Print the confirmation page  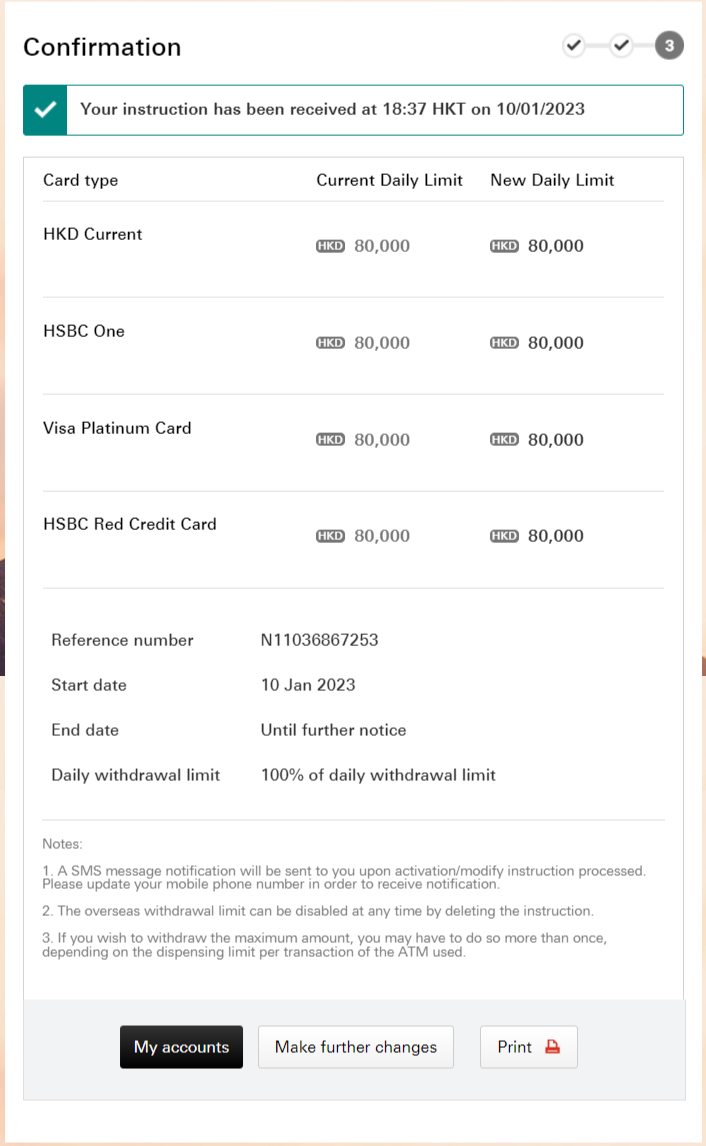(528, 1046)
